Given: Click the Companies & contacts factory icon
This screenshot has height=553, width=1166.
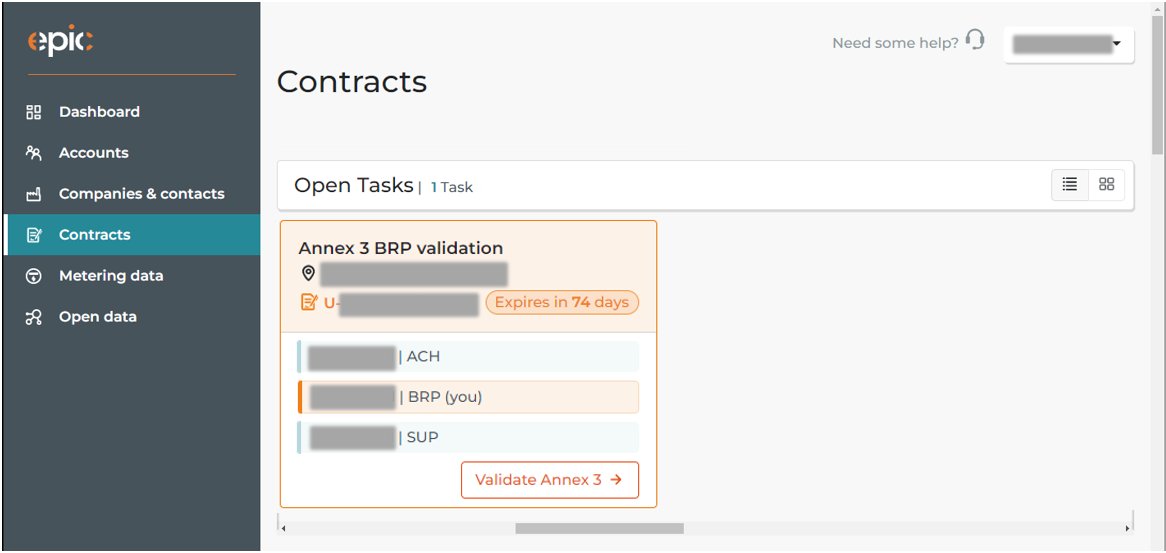Looking at the screenshot, I should click(x=33, y=194).
